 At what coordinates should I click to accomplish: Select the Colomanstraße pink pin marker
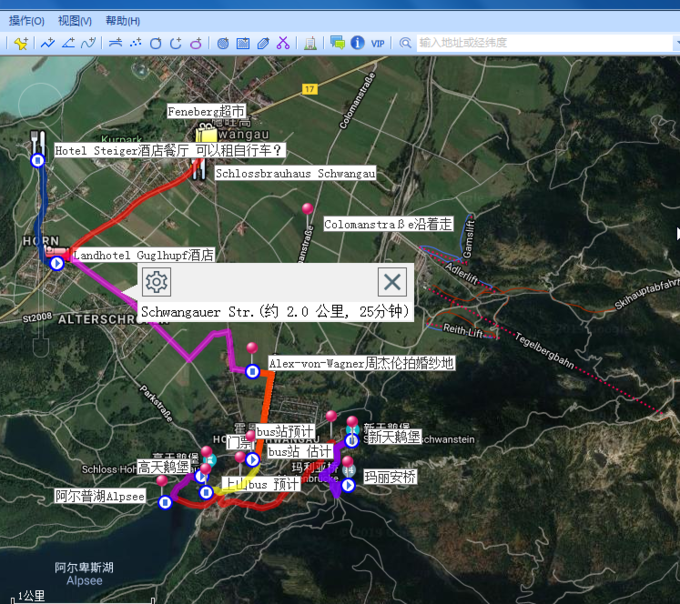307,209
